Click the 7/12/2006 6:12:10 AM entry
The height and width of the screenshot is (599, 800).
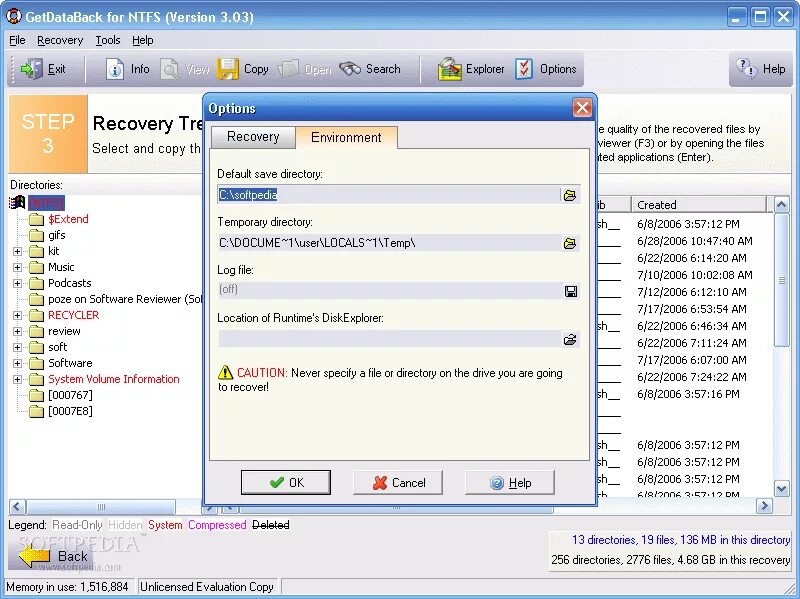691,292
